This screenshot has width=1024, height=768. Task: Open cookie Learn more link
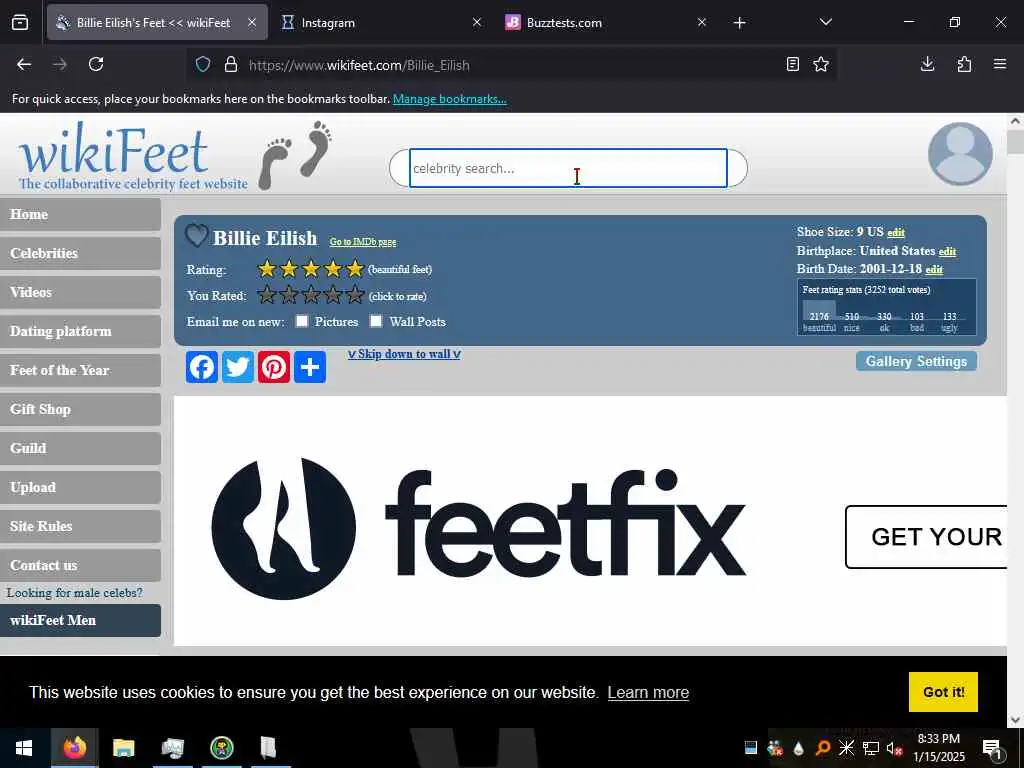click(648, 692)
